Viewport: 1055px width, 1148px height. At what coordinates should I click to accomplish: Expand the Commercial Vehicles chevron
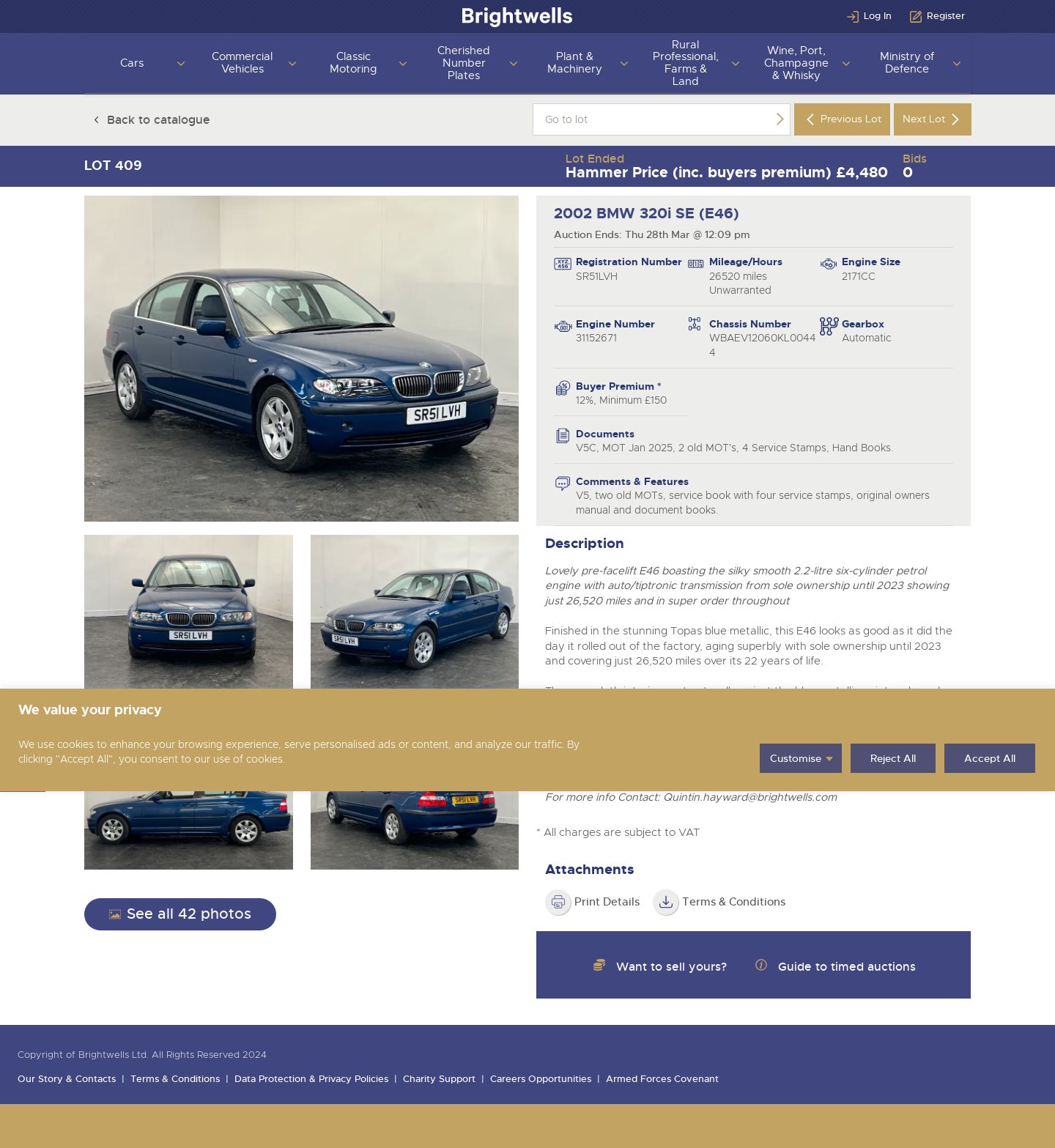tap(292, 64)
